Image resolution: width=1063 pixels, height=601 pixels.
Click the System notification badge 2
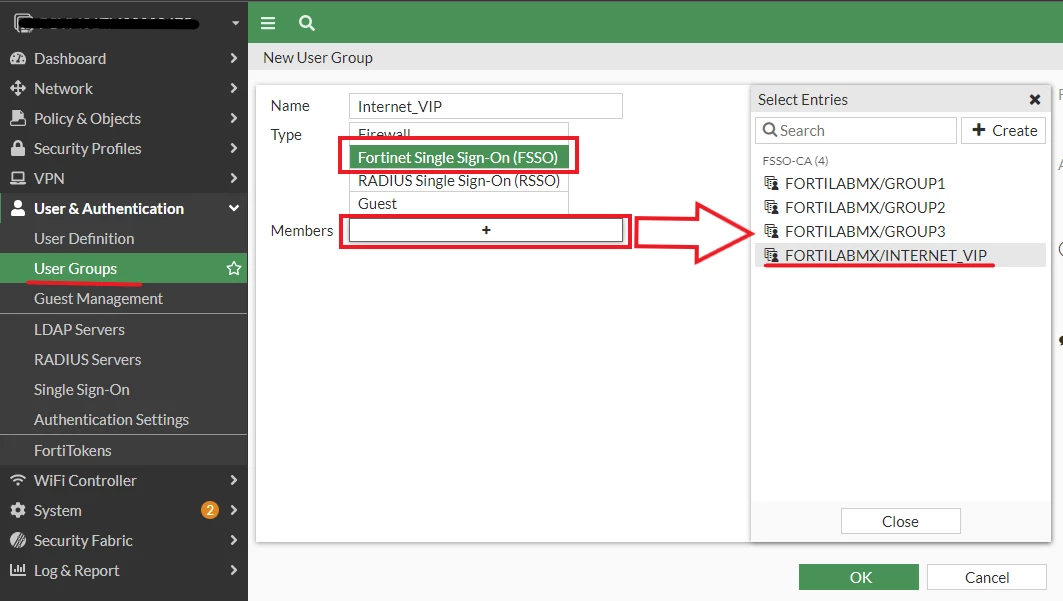tap(210, 510)
